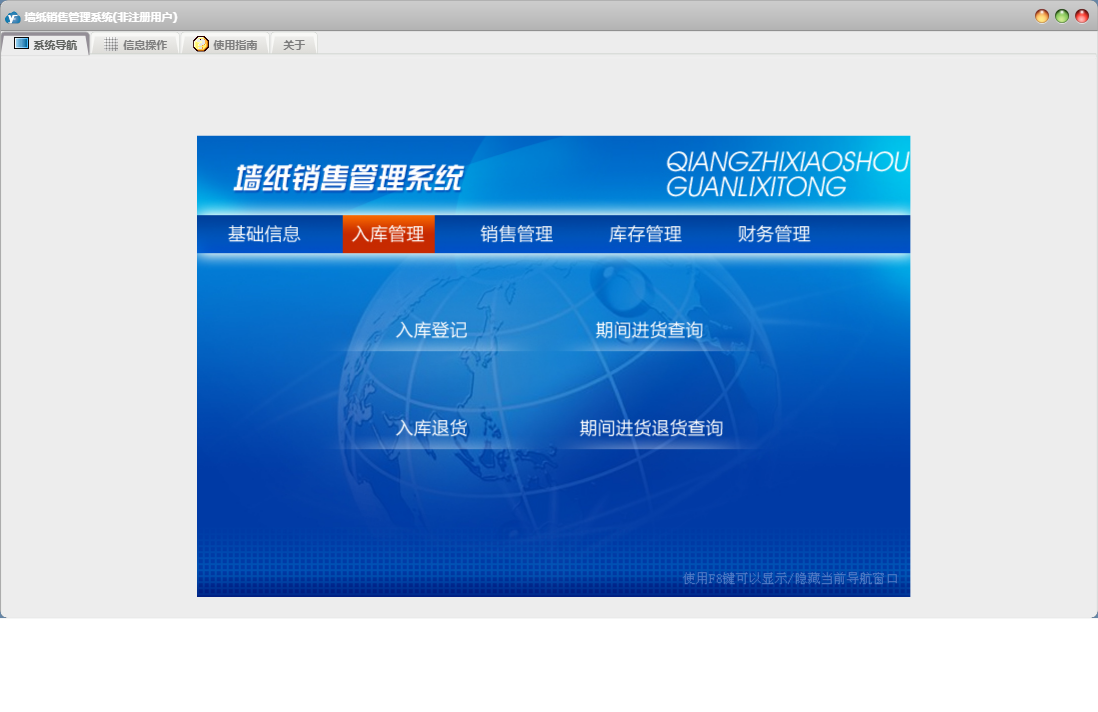This screenshot has width=1098, height=712.
Task: Open 期间进货查询 function
Action: tap(649, 330)
